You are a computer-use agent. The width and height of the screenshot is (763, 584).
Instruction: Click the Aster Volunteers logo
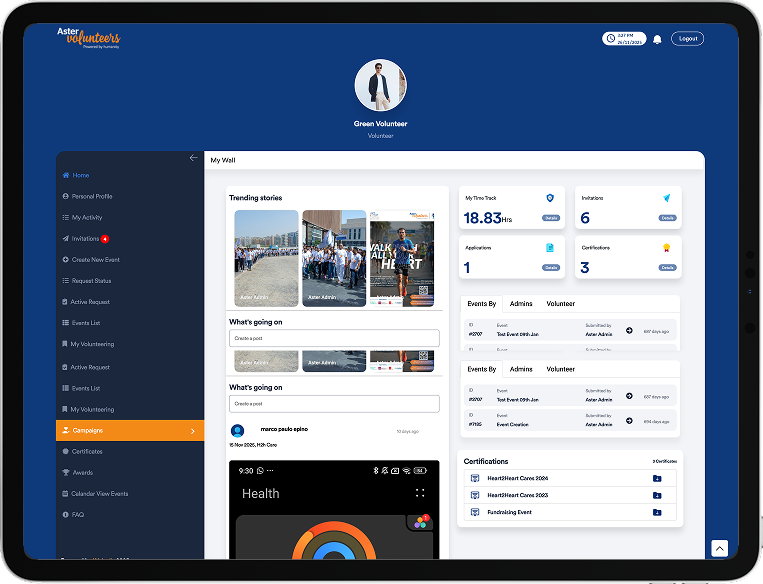pos(88,38)
